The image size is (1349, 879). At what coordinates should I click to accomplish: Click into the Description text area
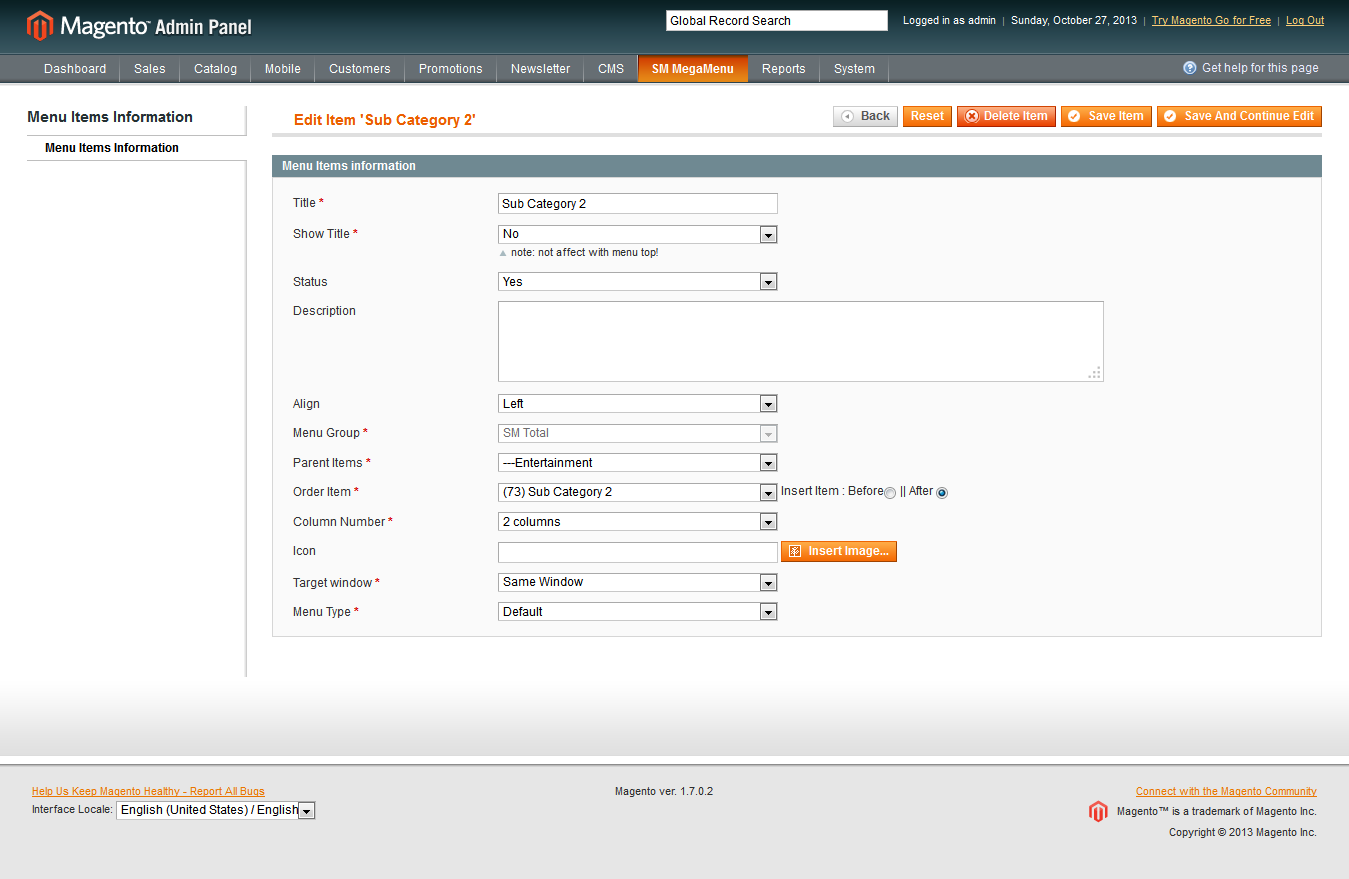pyautogui.click(x=801, y=341)
